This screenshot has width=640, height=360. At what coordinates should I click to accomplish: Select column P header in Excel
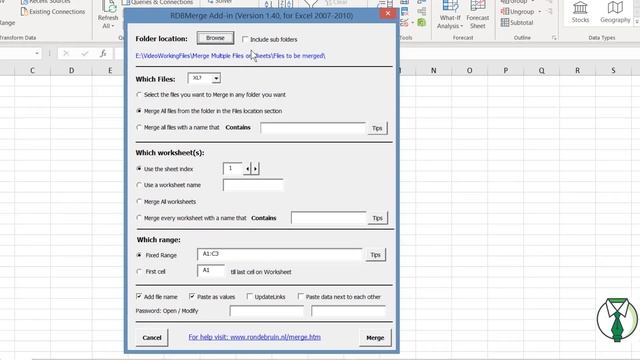click(506, 70)
